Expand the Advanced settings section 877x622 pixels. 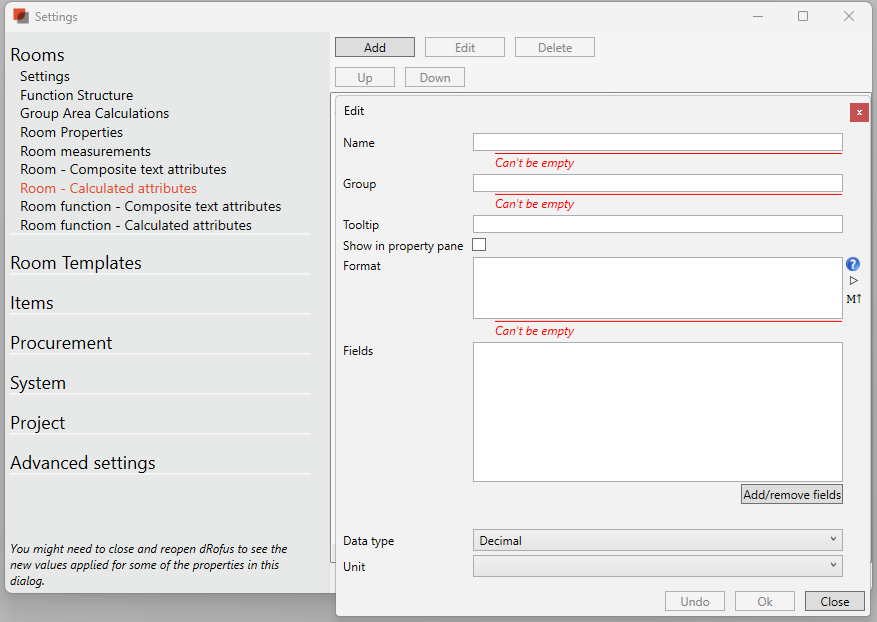[x=83, y=463]
